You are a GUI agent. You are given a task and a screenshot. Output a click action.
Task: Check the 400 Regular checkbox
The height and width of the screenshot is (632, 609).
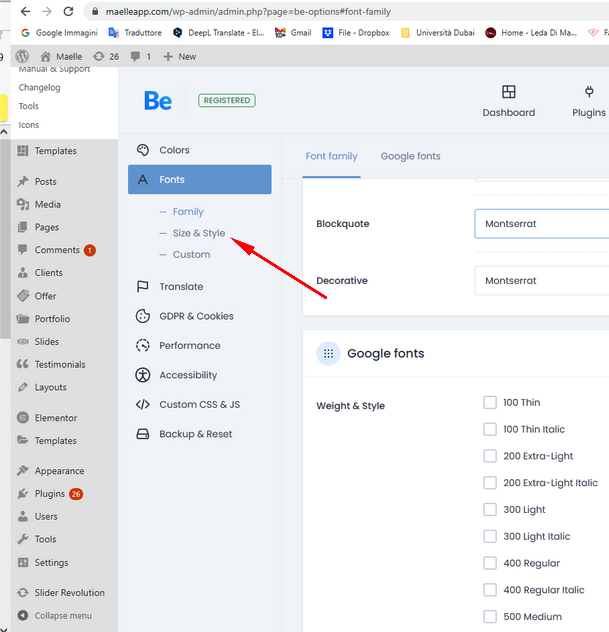[x=490, y=563]
